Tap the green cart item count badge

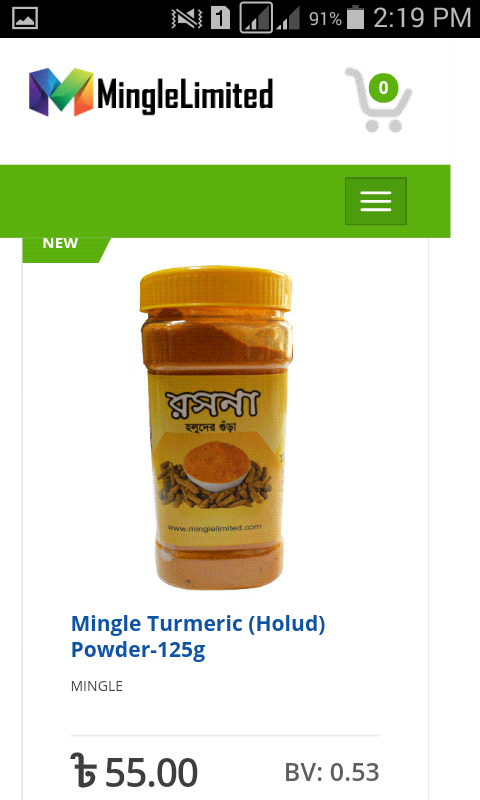click(384, 88)
